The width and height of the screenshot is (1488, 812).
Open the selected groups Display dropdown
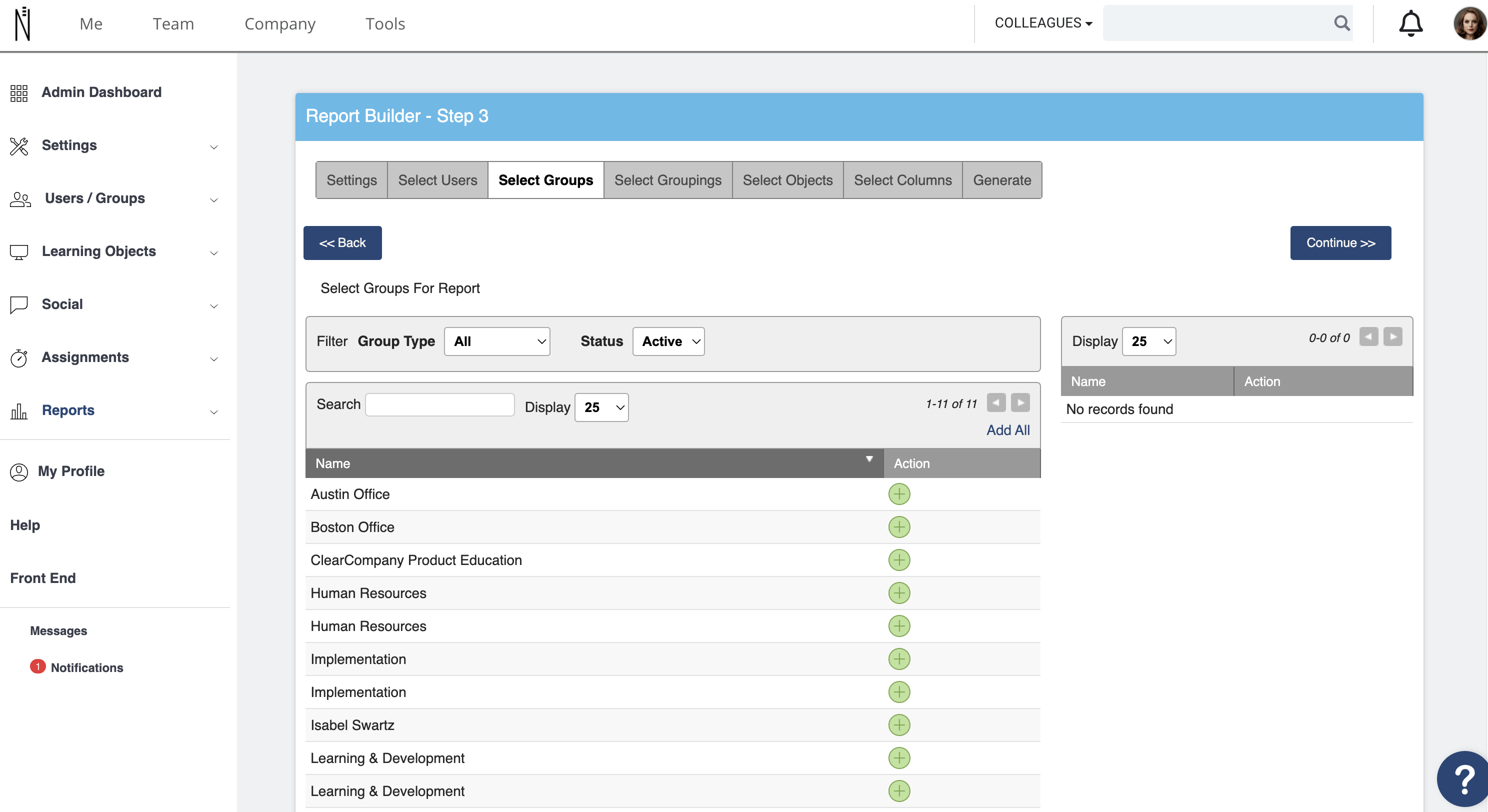(x=1148, y=341)
